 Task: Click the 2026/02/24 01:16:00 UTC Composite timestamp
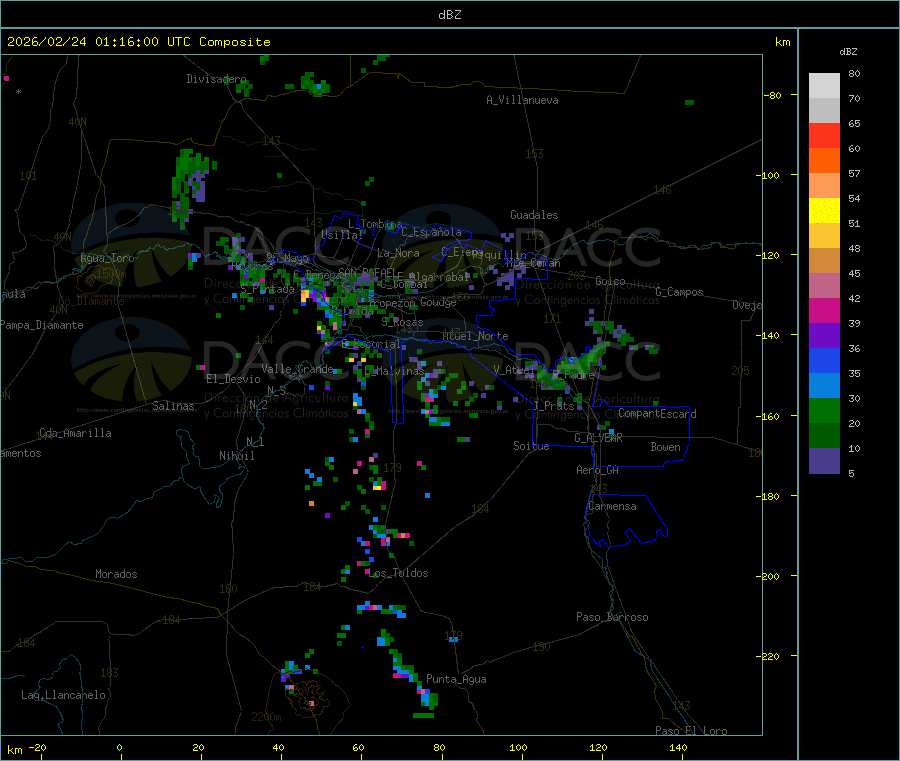138,42
